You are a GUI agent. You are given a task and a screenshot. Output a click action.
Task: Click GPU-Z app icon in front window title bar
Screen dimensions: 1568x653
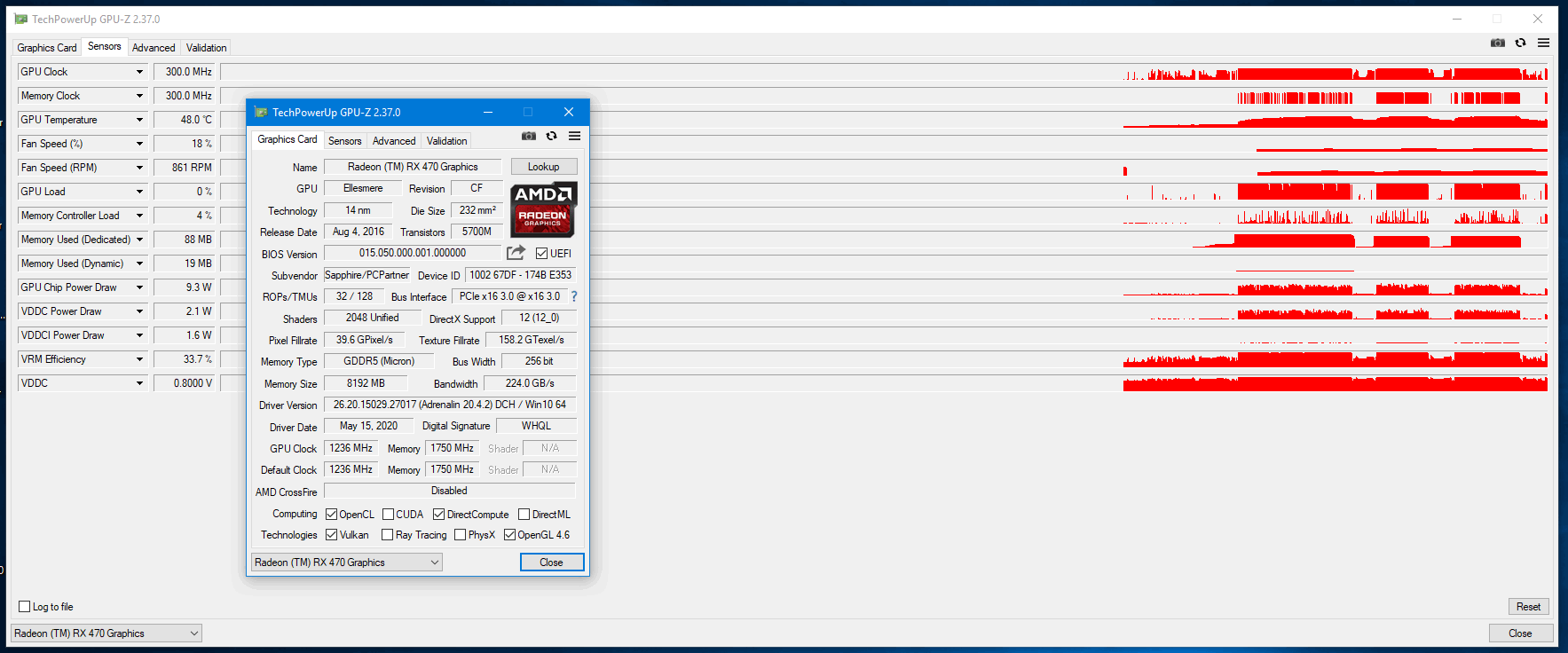click(261, 112)
